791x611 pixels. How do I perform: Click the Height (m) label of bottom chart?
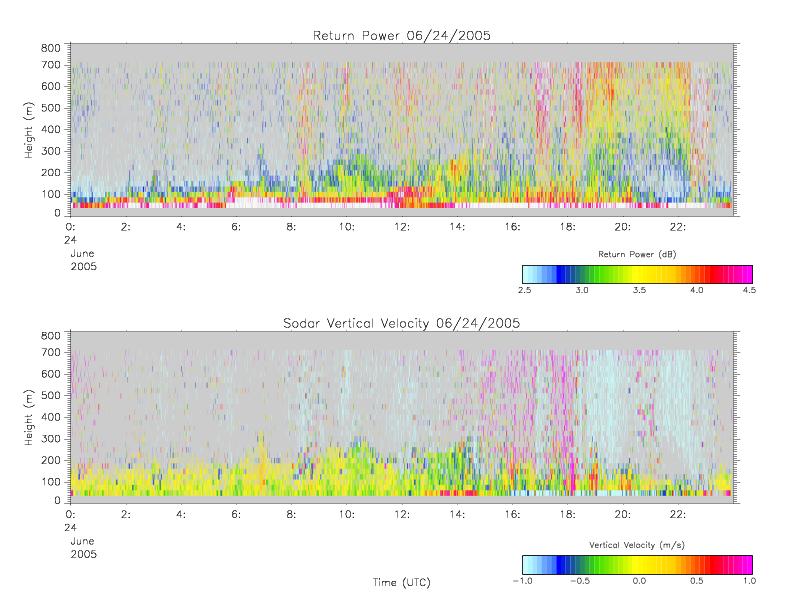tap(29, 417)
